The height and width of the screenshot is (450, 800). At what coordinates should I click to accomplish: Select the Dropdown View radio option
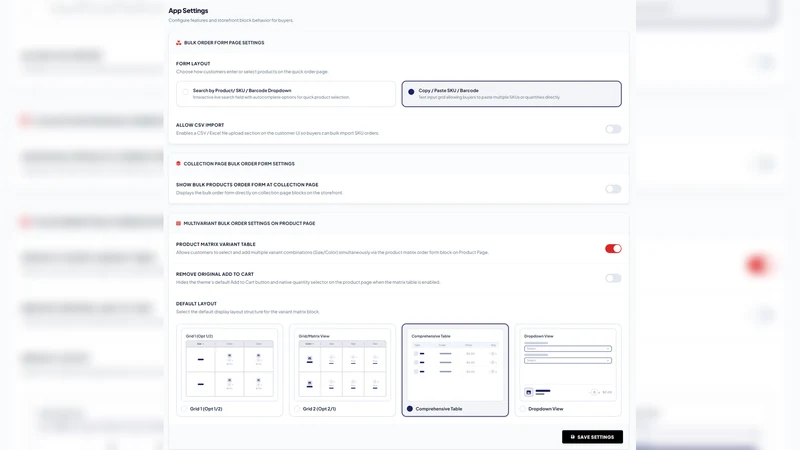pyautogui.click(x=522, y=409)
